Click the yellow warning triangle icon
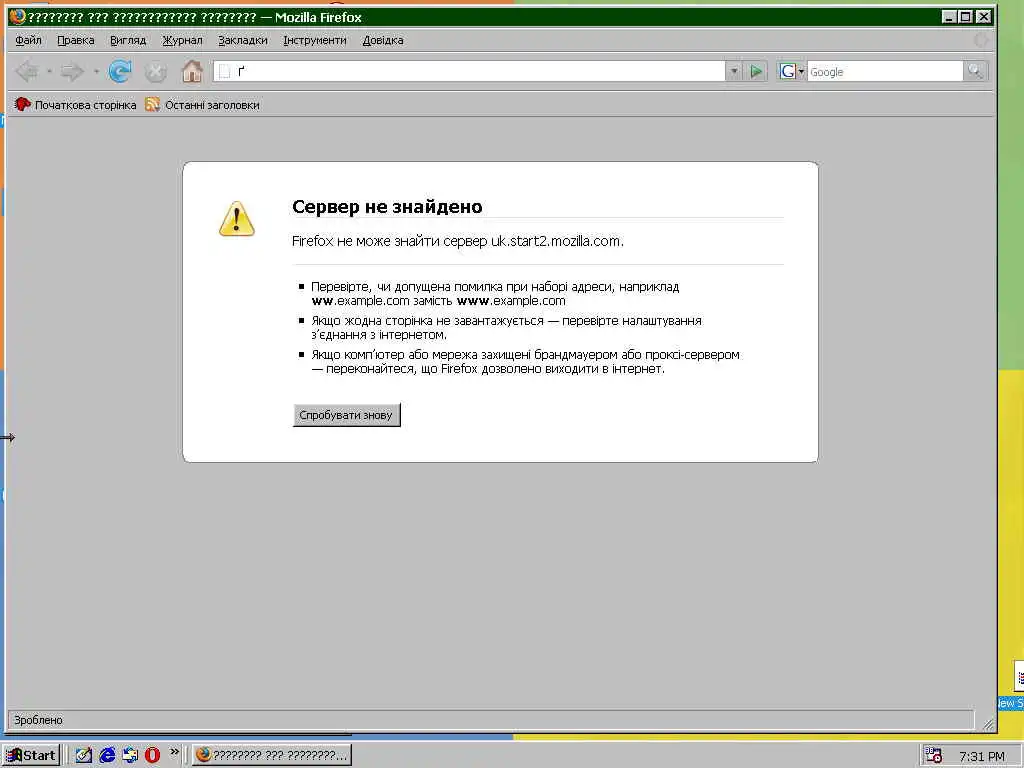The image size is (1024, 768). coord(236,219)
